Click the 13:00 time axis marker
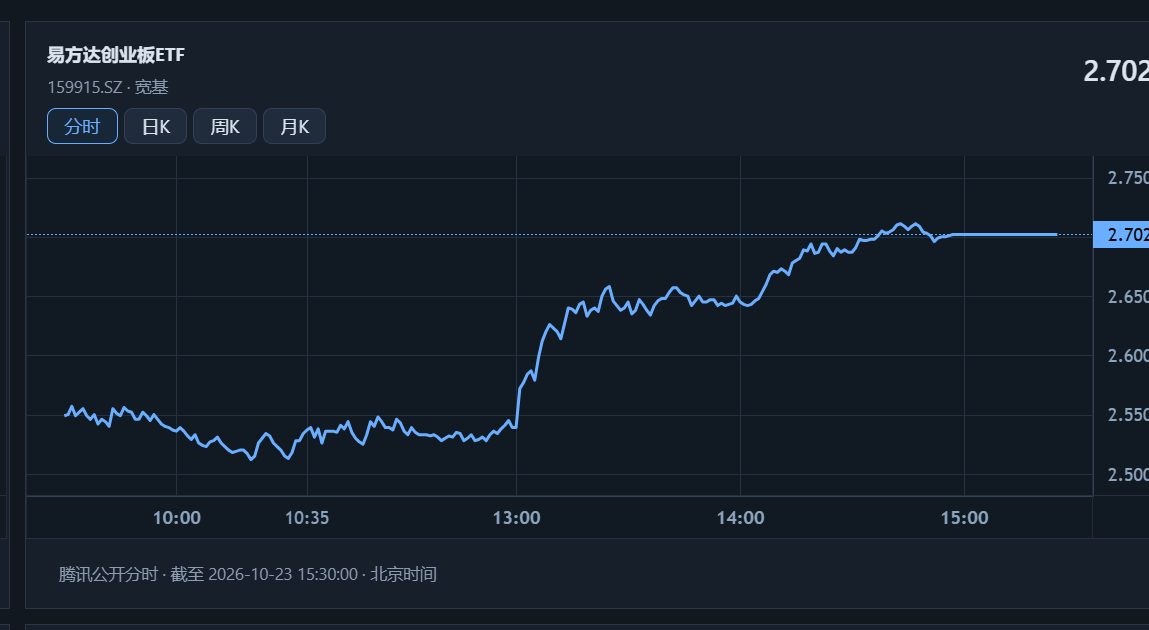The width and height of the screenshot is (1149, 630). click(x=517, y=518)
